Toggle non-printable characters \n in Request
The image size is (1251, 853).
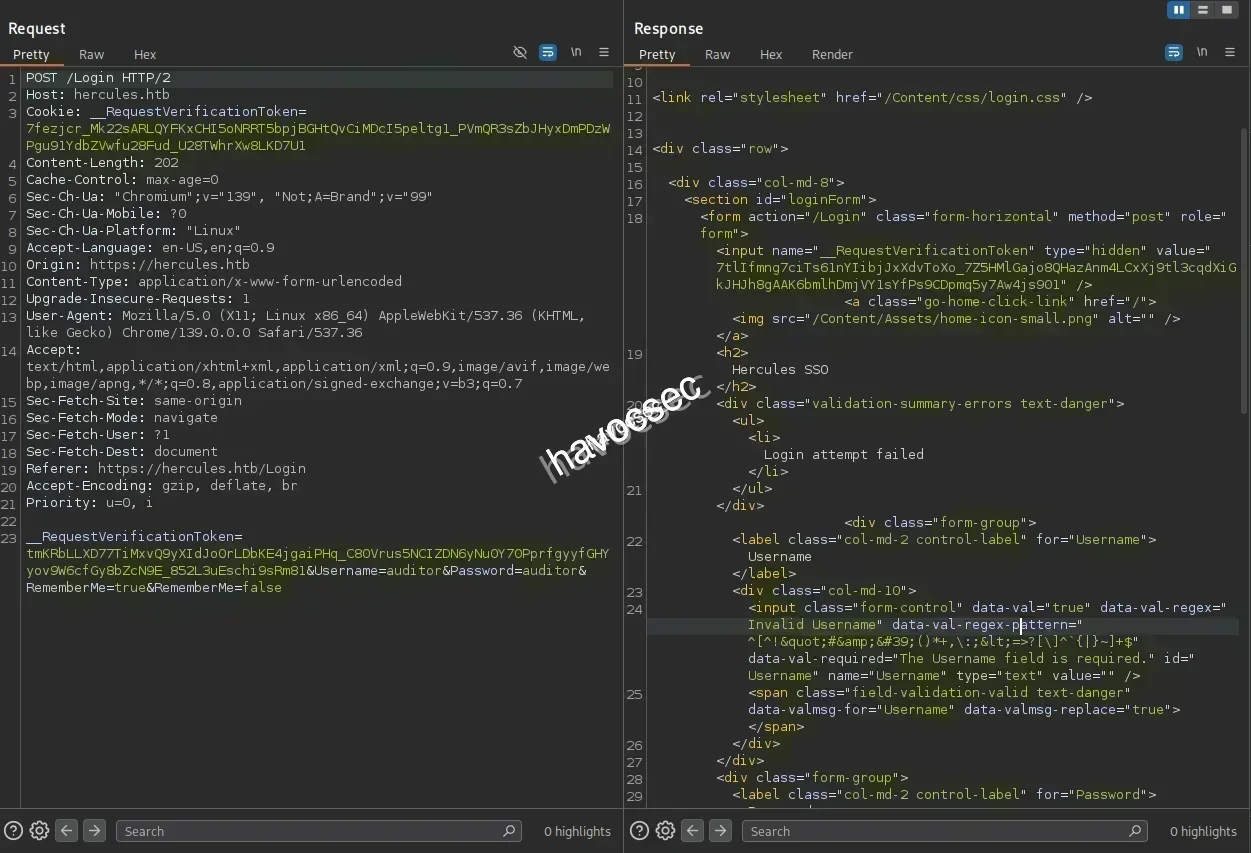tap(576, 52)
